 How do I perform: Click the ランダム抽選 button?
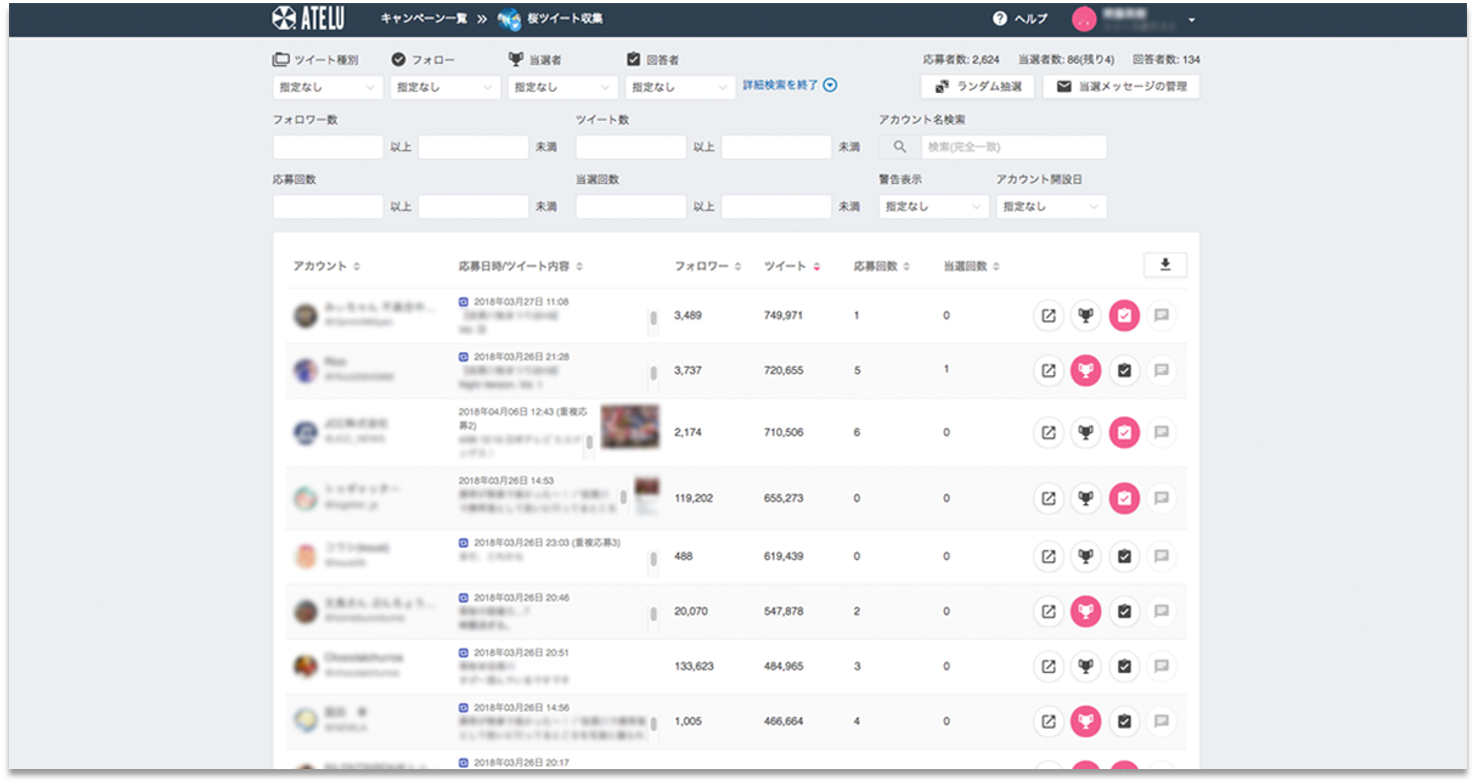click(978, 87)
